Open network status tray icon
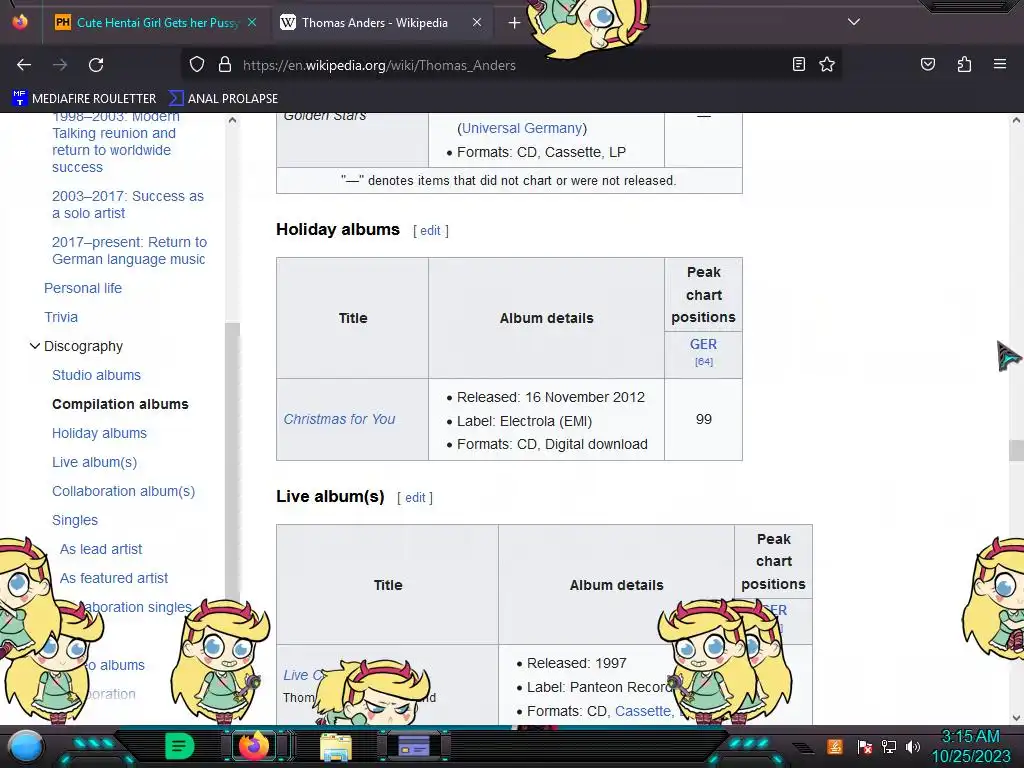This screenshot has width=1024, height=768. pos(889,746)
